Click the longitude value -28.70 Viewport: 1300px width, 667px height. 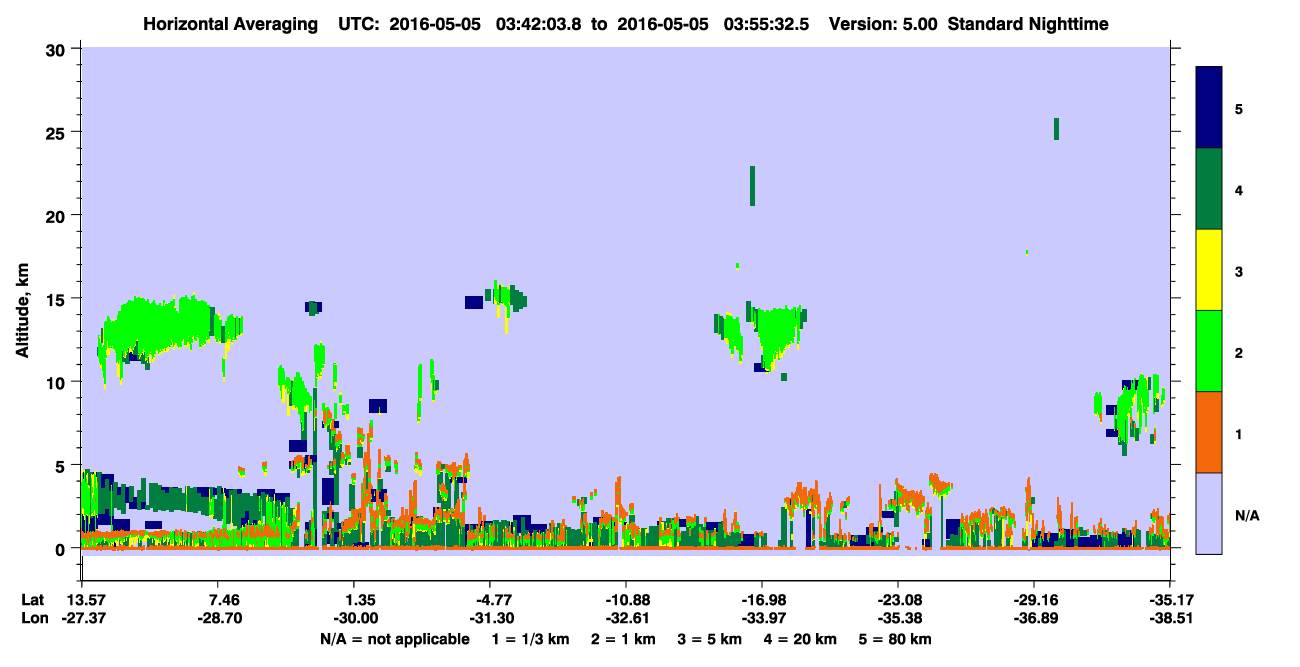coord(217,618)
